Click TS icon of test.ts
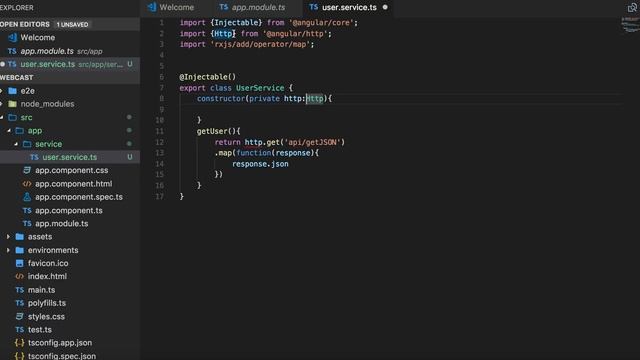This screenshot has width=640, height=360. coord(20,330)
